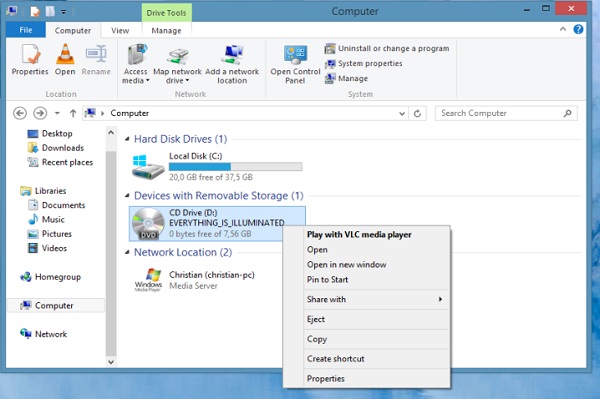Click the Computer address bar path
Image resolution: width=600 pixels, height=399 pixels.
click(130, 113)
